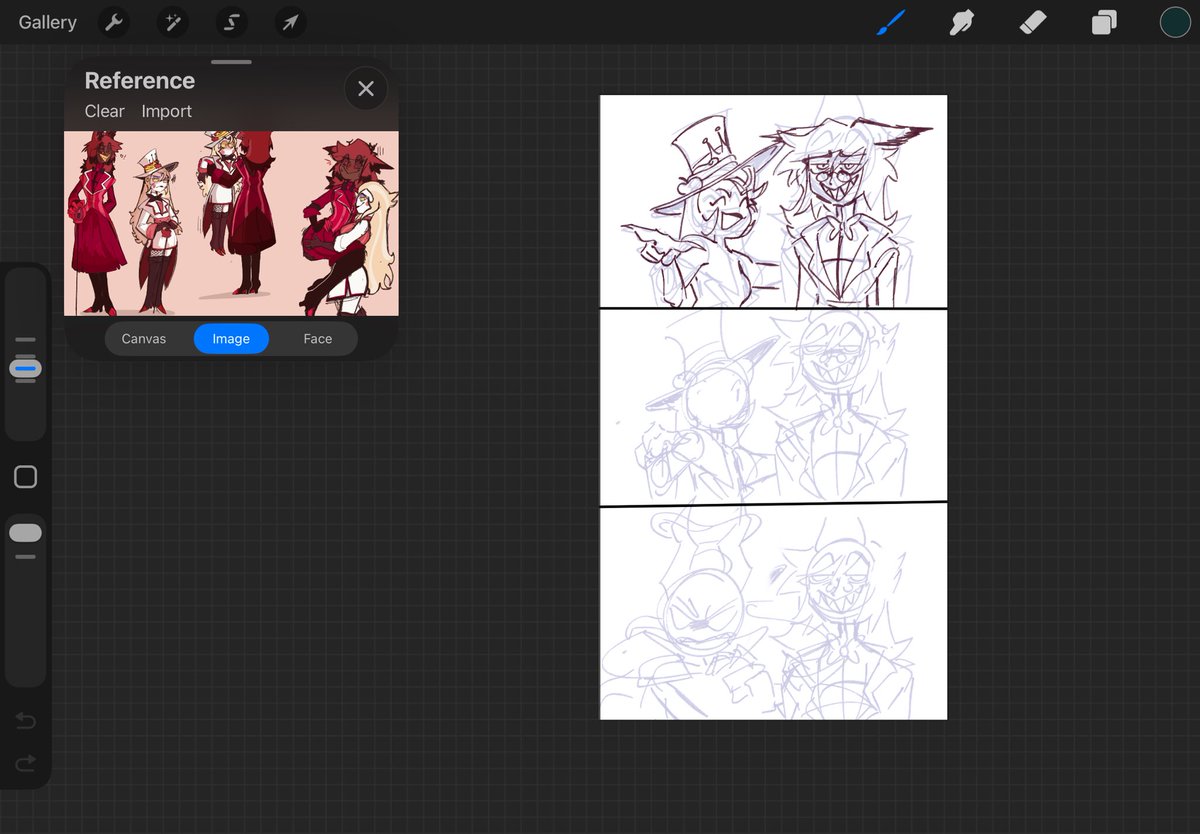Click the top comic panel sketch
This screenshot has width=1200, height=834.
pyautogui.click(x=773, y=201)
